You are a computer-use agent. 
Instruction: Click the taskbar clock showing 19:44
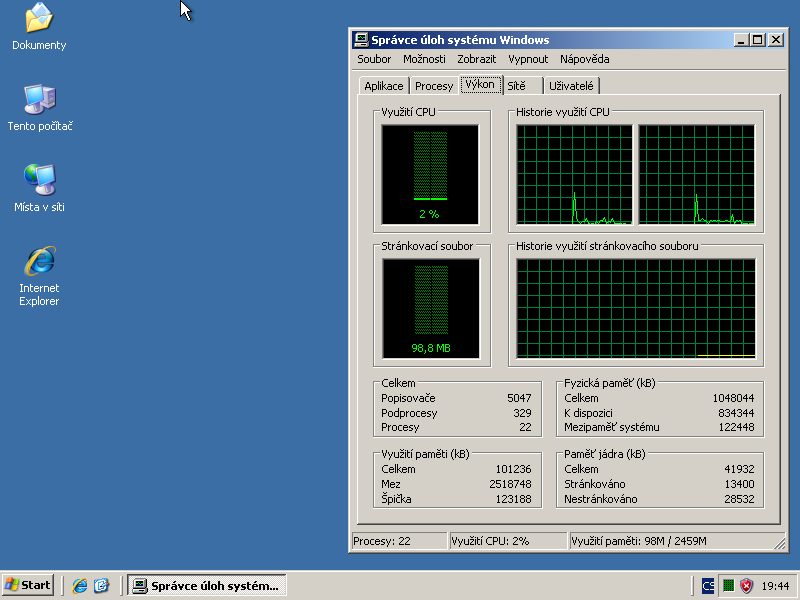pos(776,586)
